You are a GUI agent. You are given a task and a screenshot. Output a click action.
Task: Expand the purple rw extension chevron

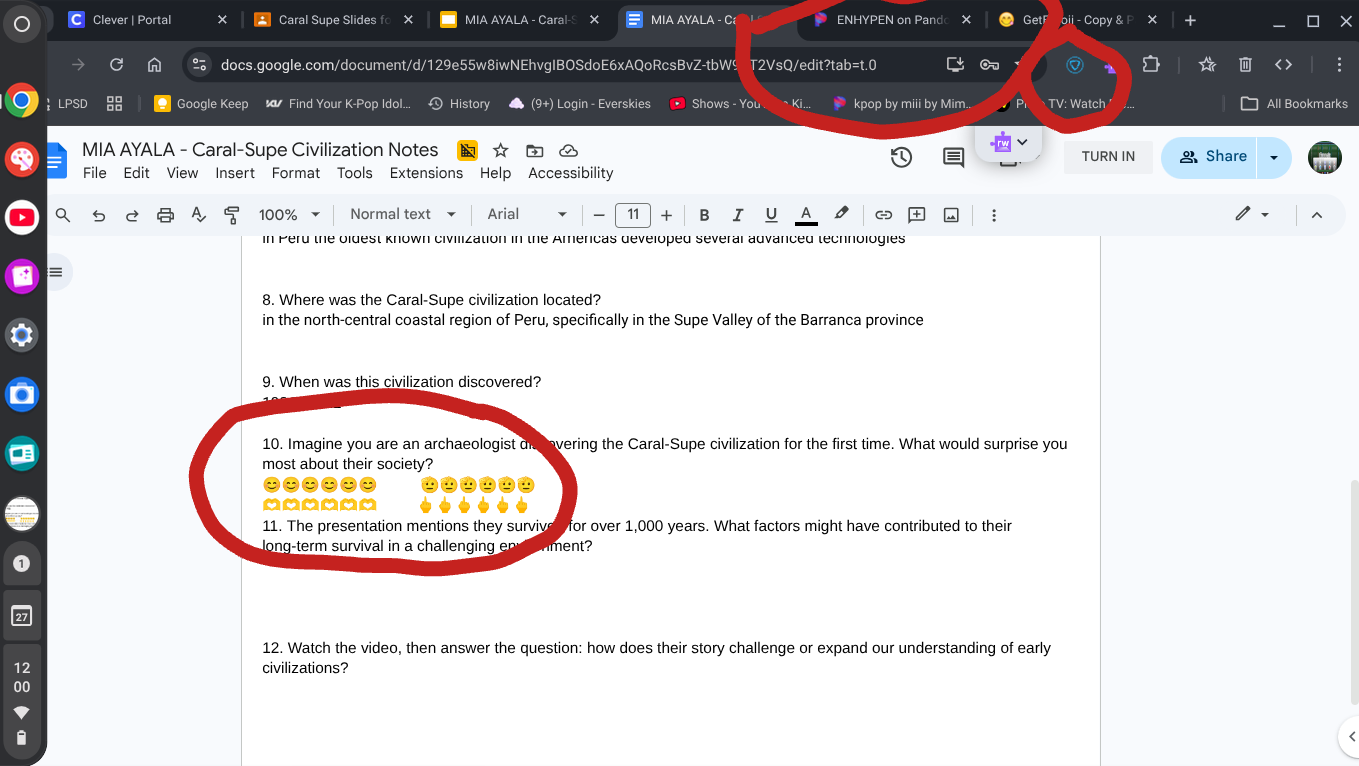click(1022, 143)
